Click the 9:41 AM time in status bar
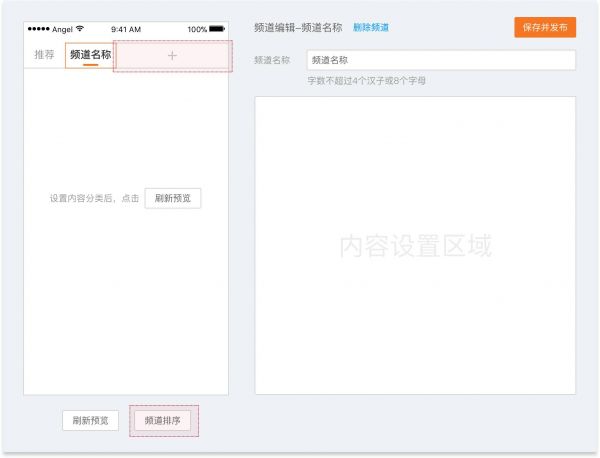 [x=126, y=29]
